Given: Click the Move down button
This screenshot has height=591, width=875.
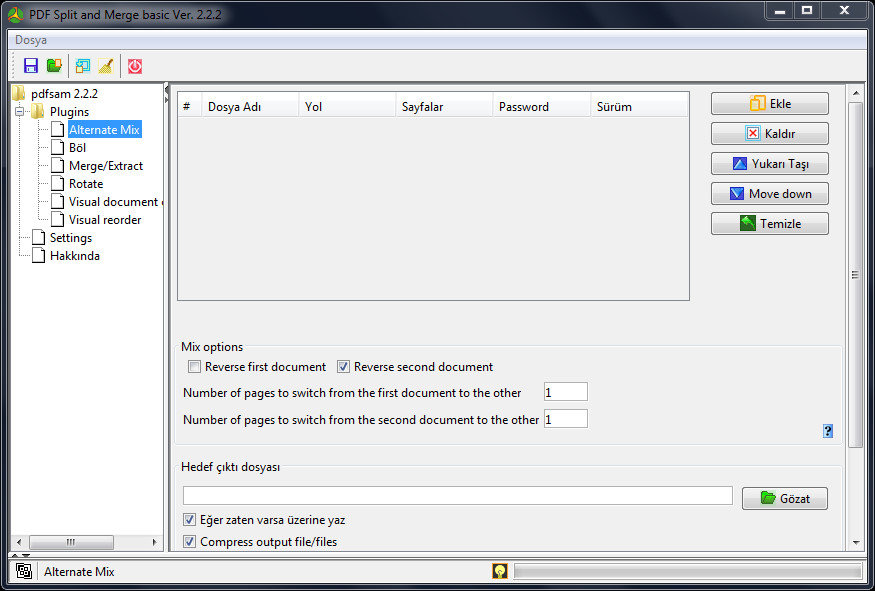Looking at the screenshot, I should coord(770,194).
